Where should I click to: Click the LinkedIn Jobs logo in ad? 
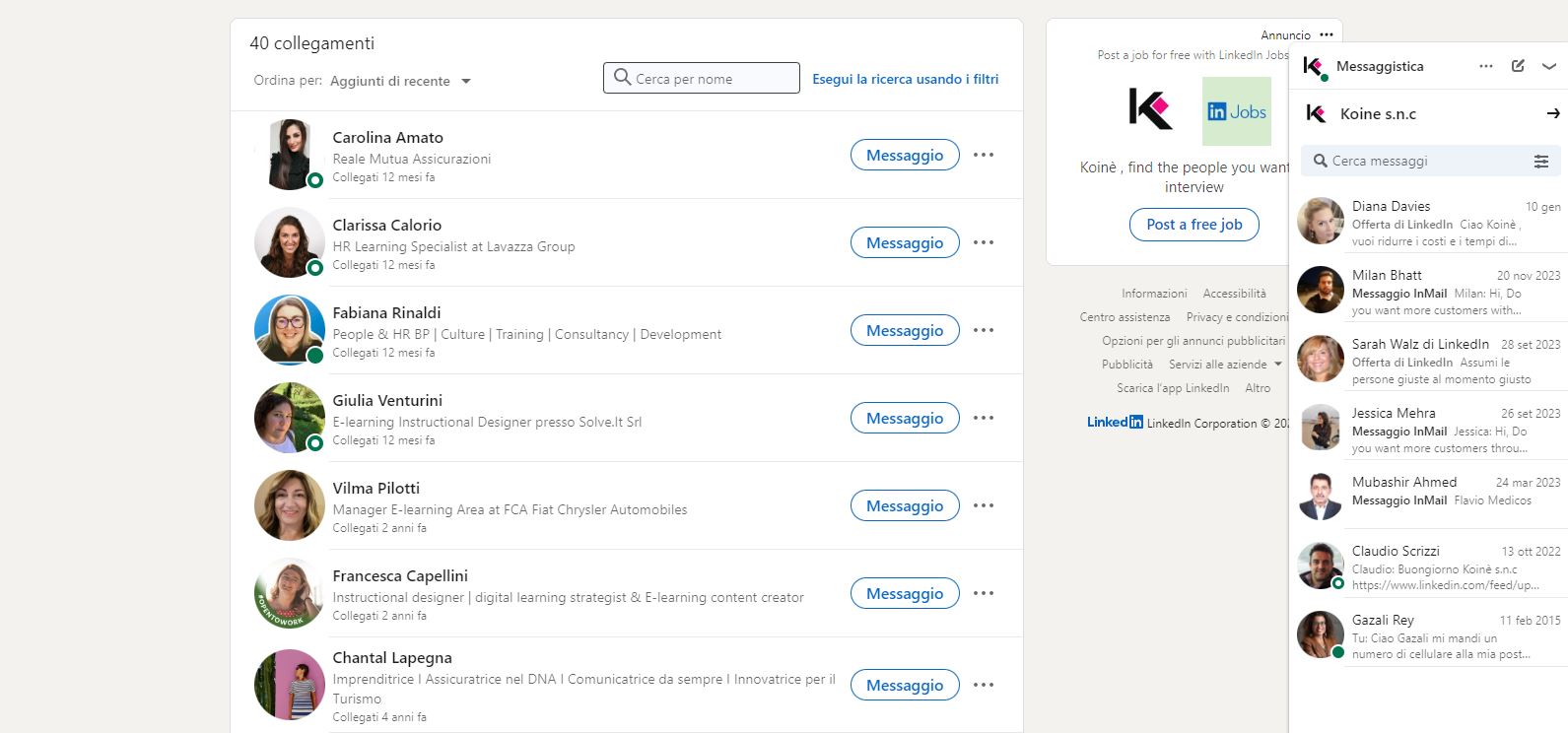(x=1236, y=111)
